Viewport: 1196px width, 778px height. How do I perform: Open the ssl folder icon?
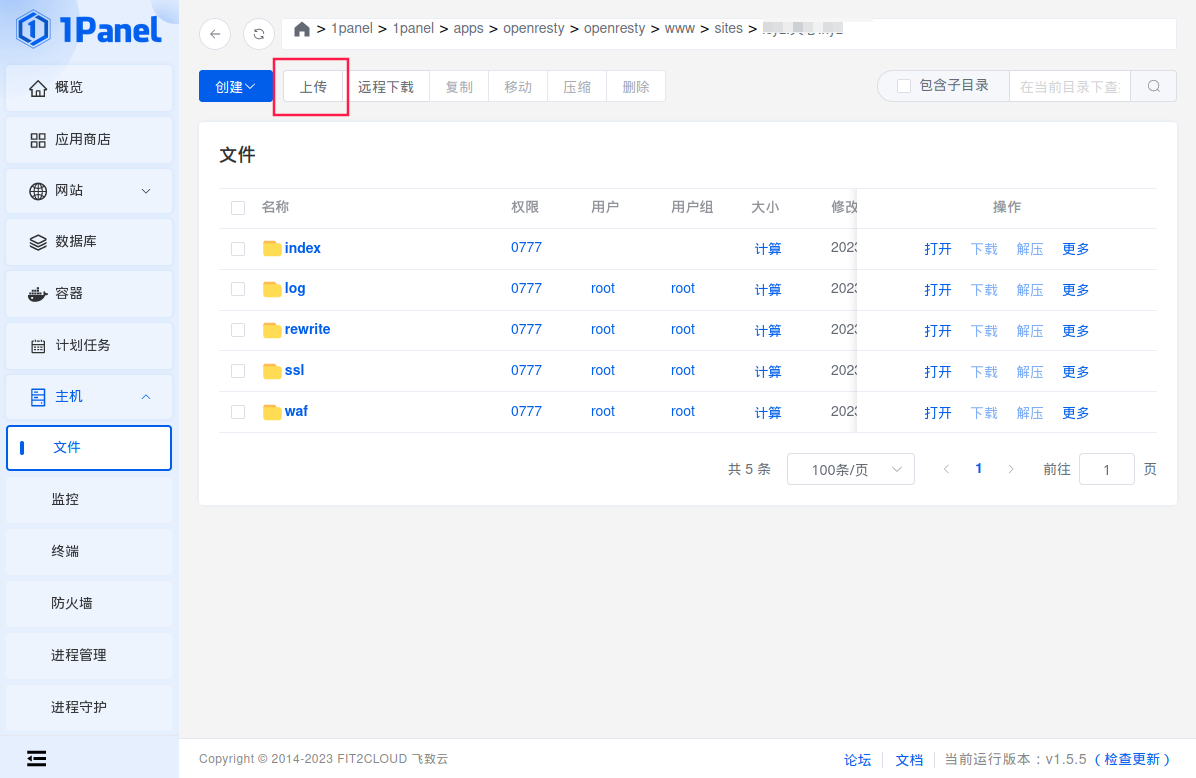(272, 371)
